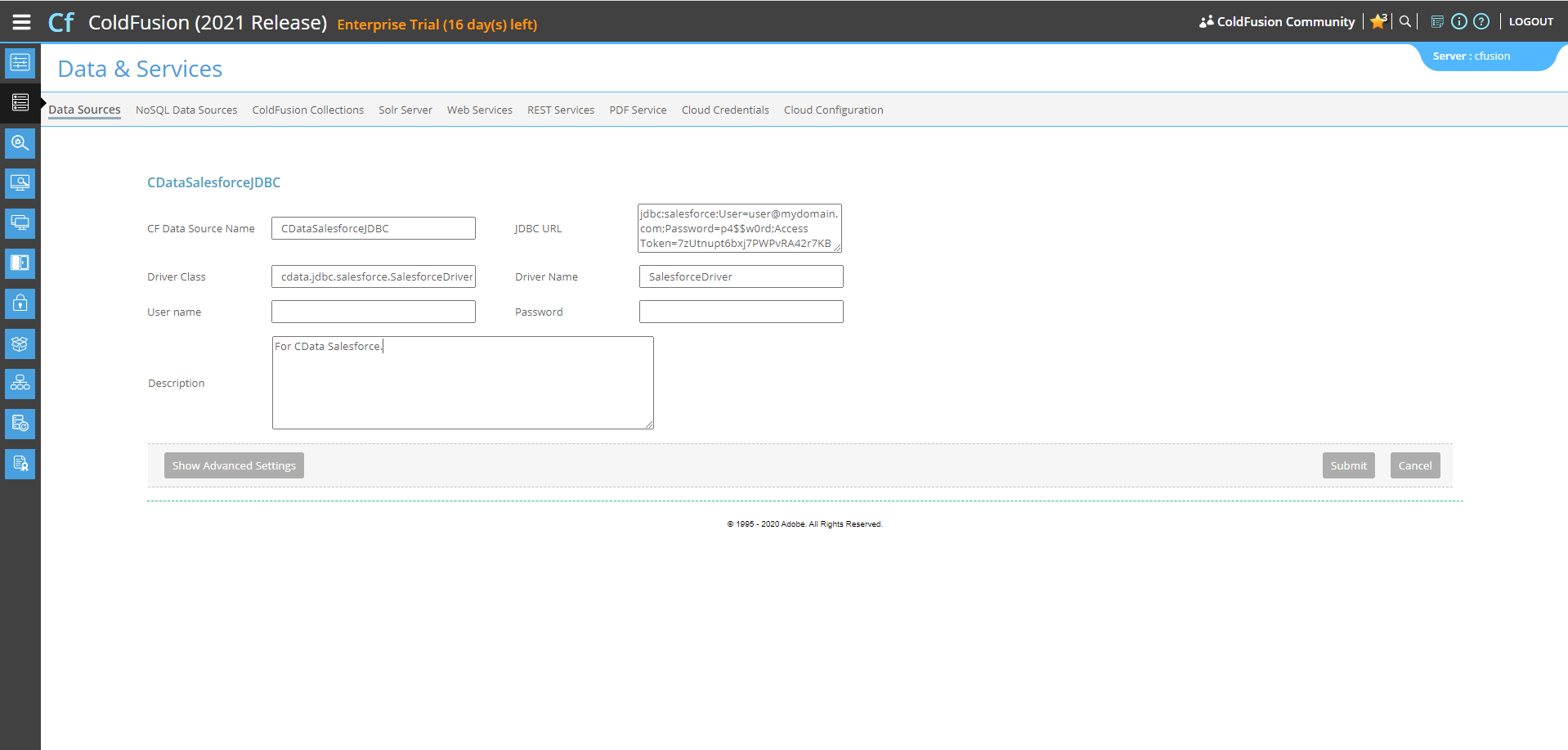The image size is (1568, 750).
Task: Open the gold star favorites icon
Action: click(x=1378, y=22)
